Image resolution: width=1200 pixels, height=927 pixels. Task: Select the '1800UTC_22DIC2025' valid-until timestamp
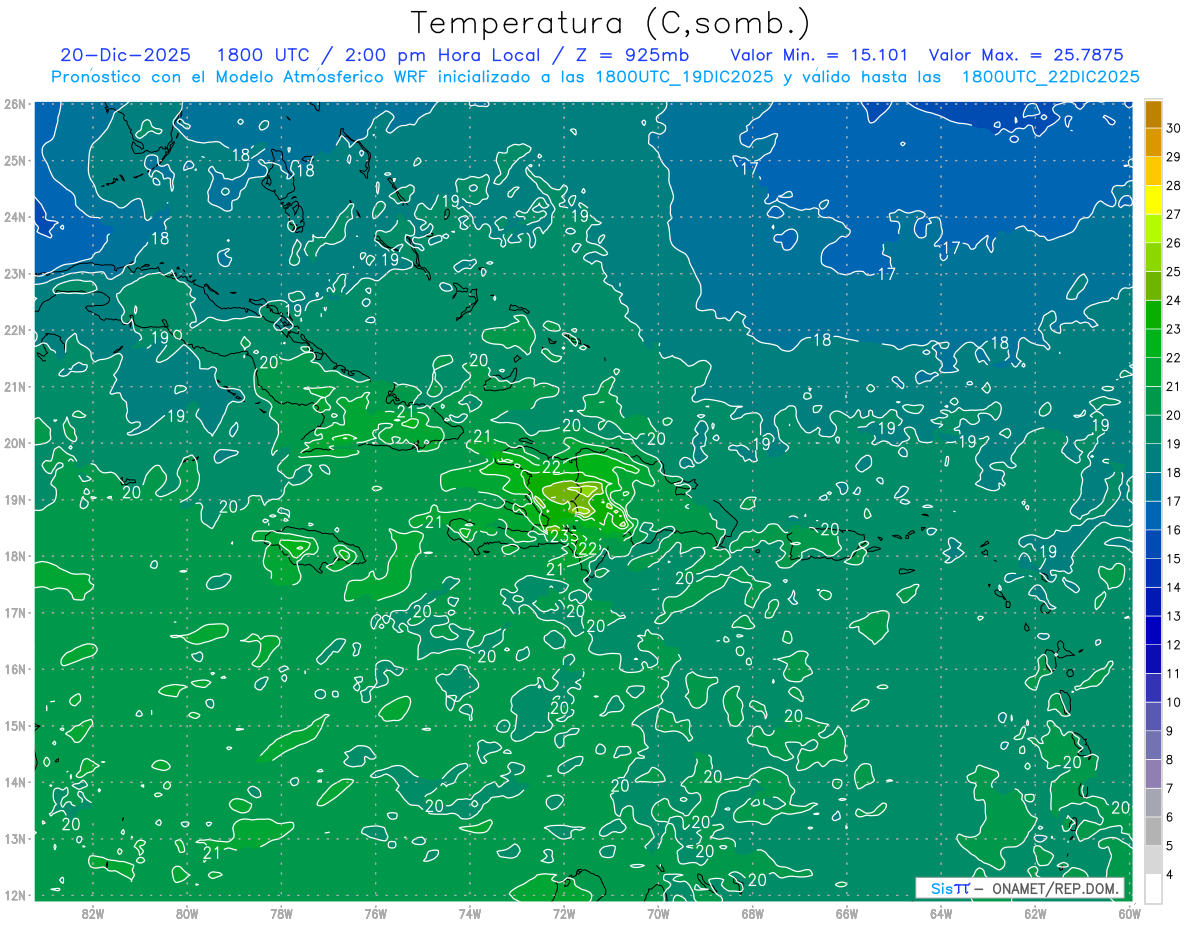point(1050,77)
